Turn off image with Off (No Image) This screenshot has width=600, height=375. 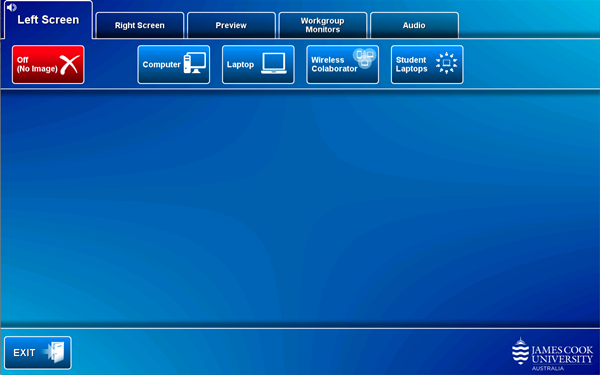(48, 64)
